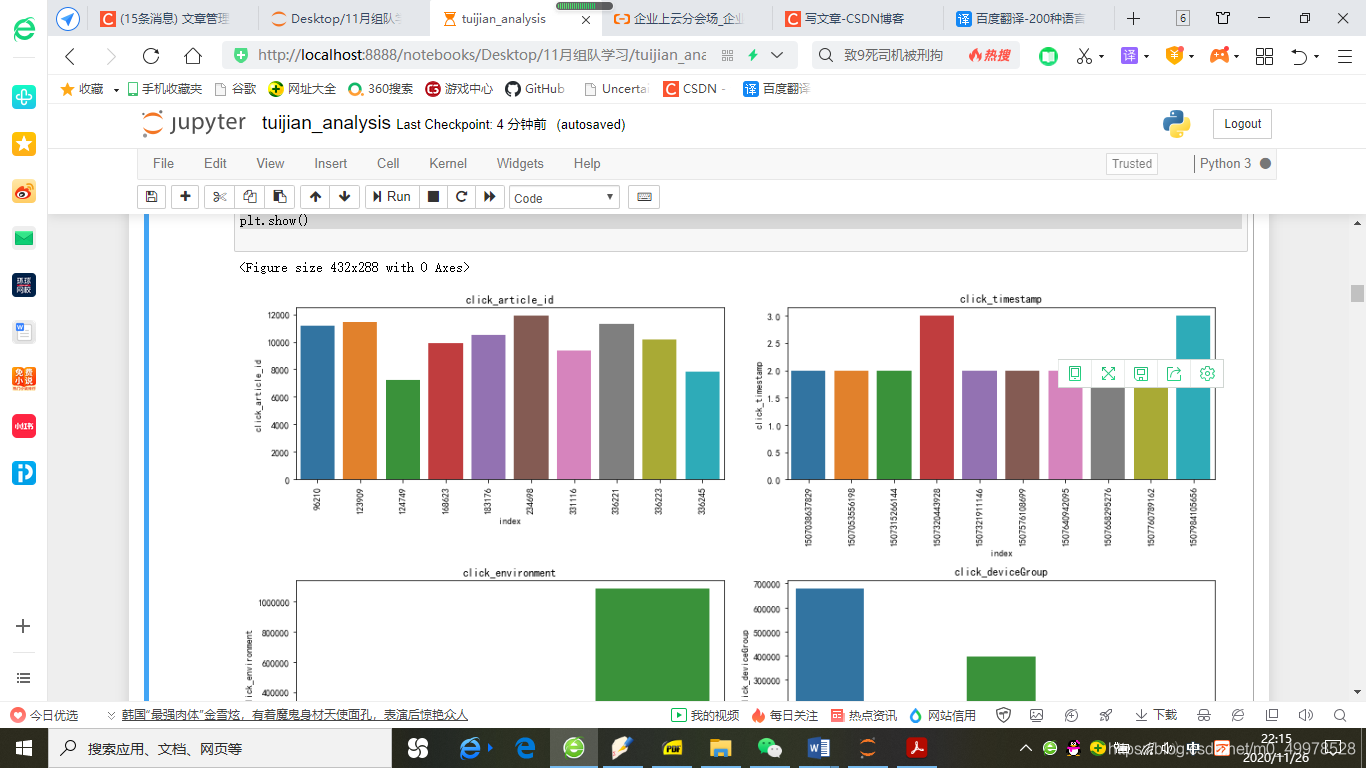This screenshot has width=1366, height=768.
Task: Save notebook with the floppy disk icon
Action: (151, 197)
